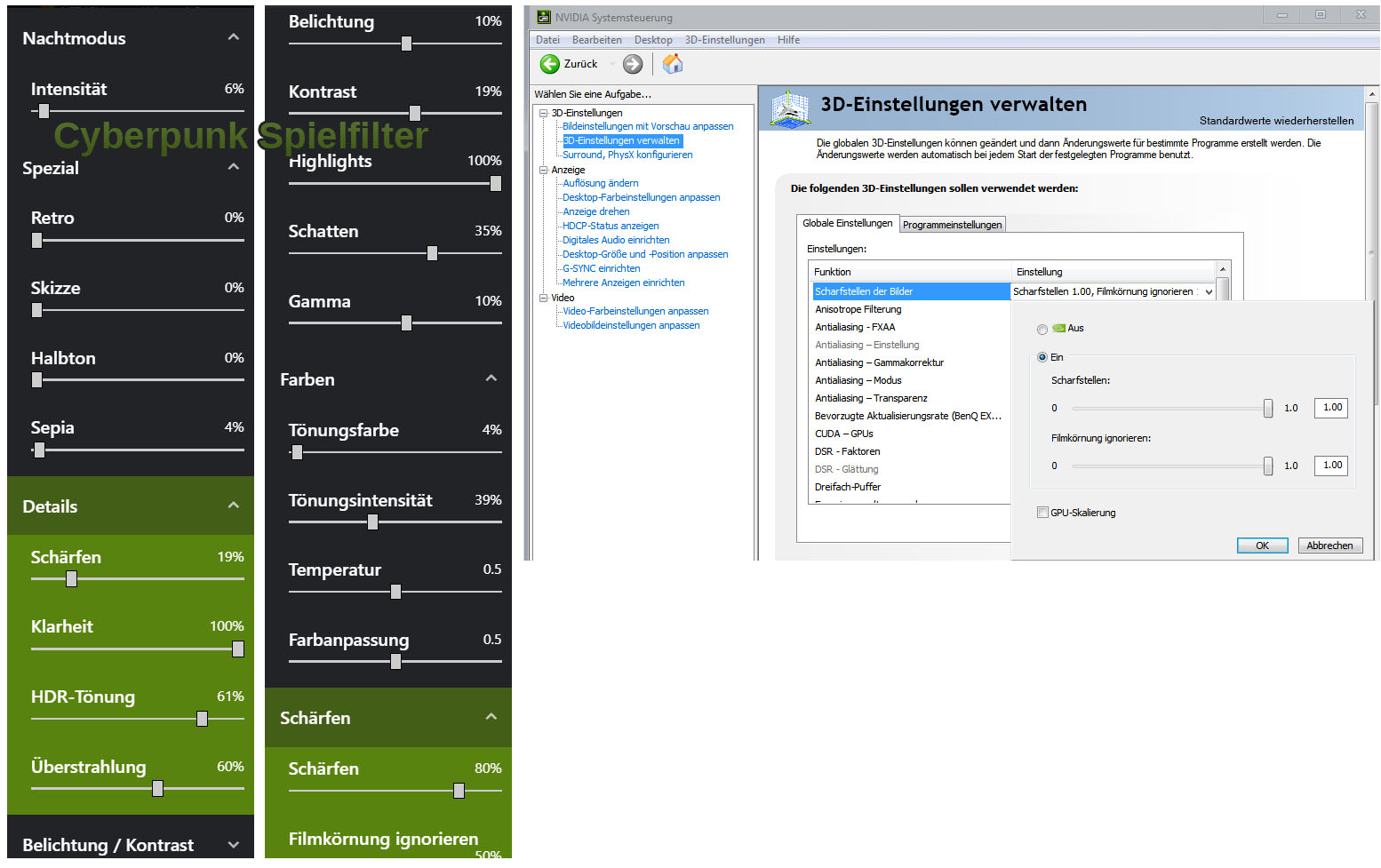Click the OK button
1381x868 pixels.
(1262, 545)
